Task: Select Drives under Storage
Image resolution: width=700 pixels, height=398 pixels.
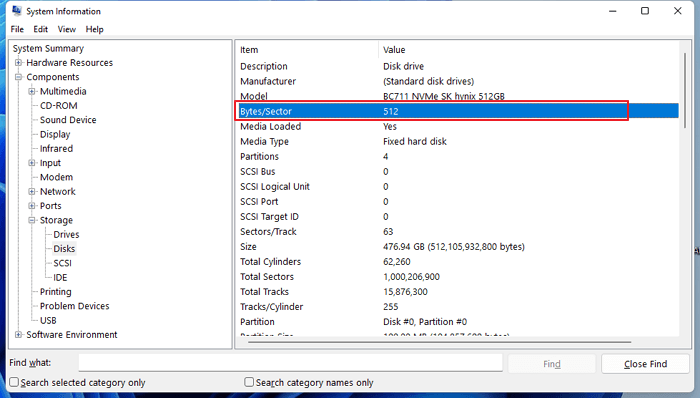Action: tap(66, 235)
